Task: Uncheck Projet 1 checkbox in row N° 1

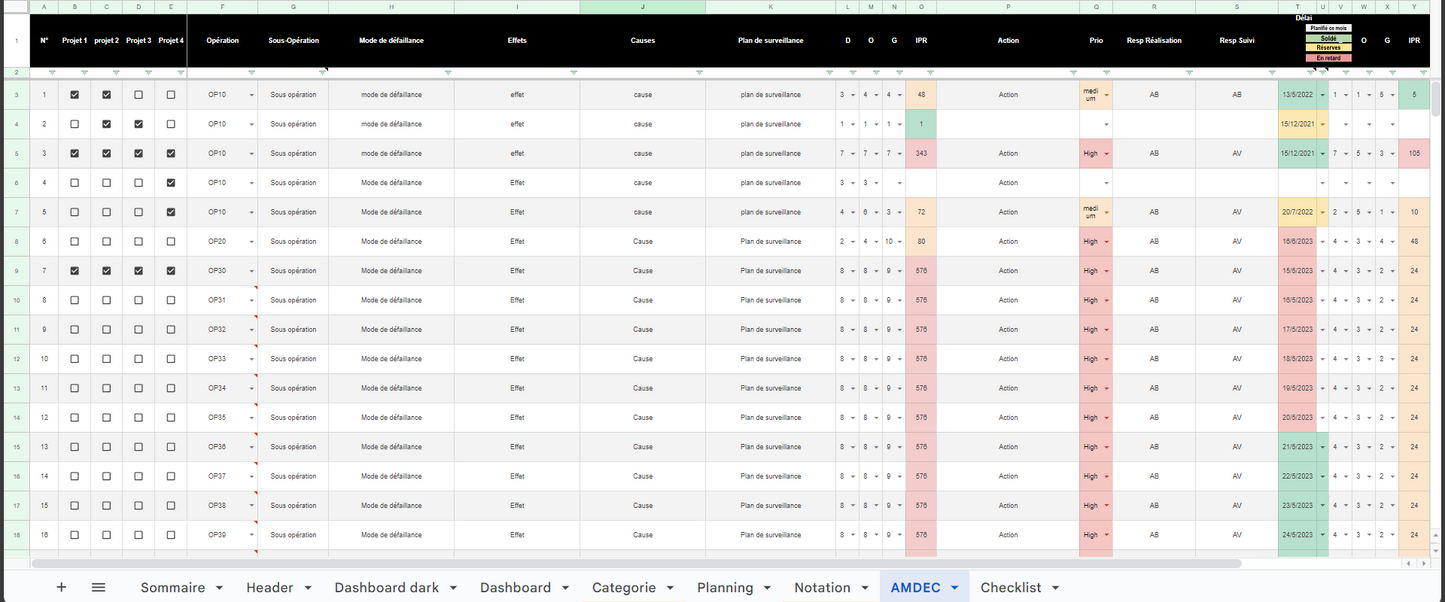Action: [x=75, y=95]
